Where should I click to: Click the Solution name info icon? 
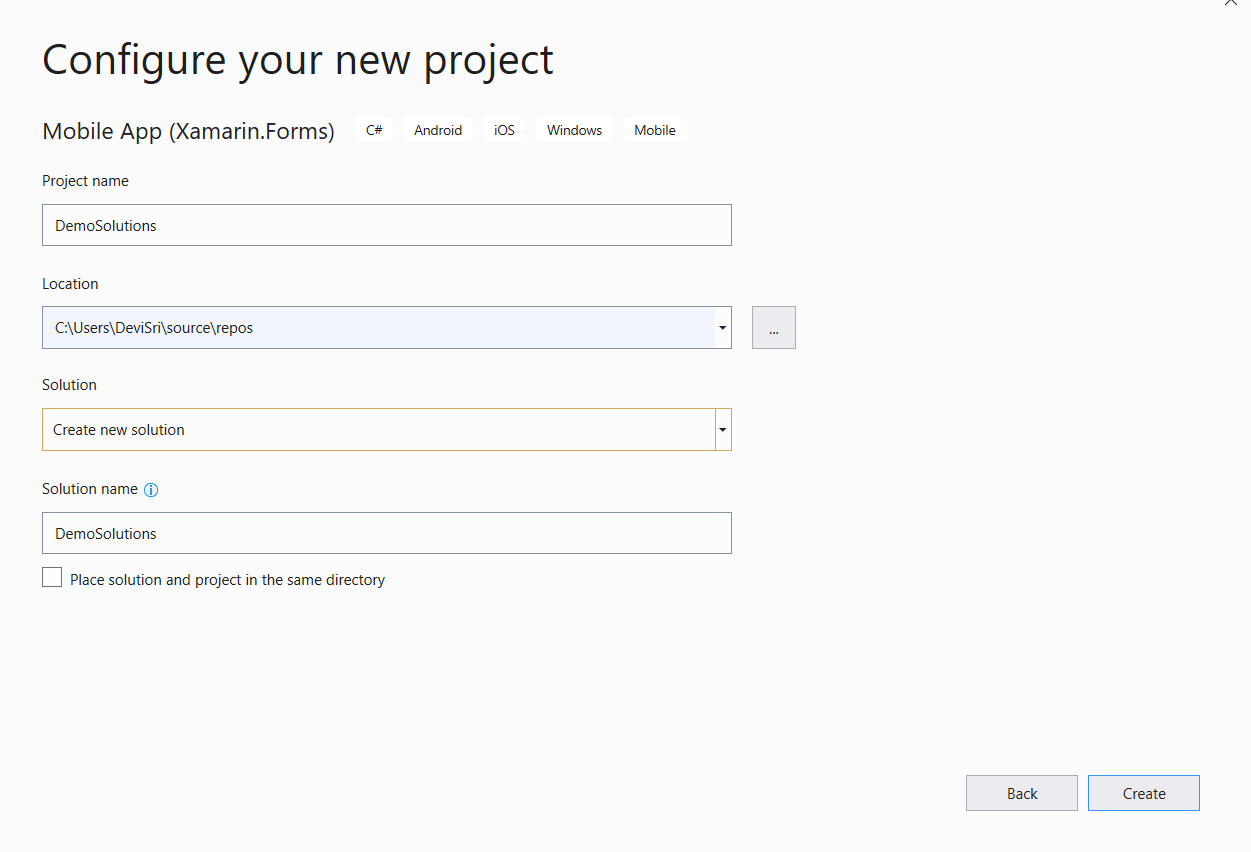(151, 490)
